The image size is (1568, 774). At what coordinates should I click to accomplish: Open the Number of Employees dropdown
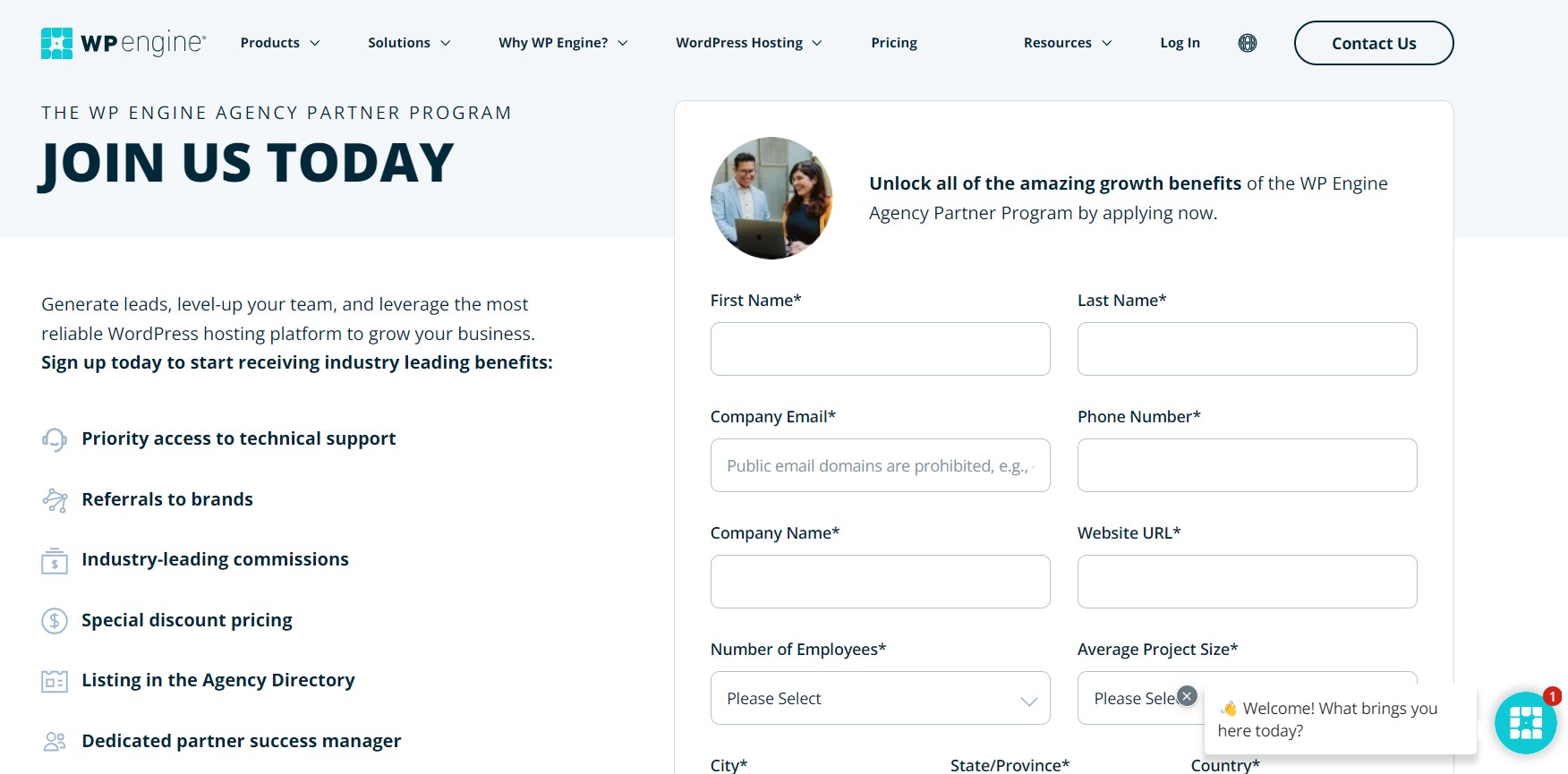pyautogui.click(x=881, y=698)
